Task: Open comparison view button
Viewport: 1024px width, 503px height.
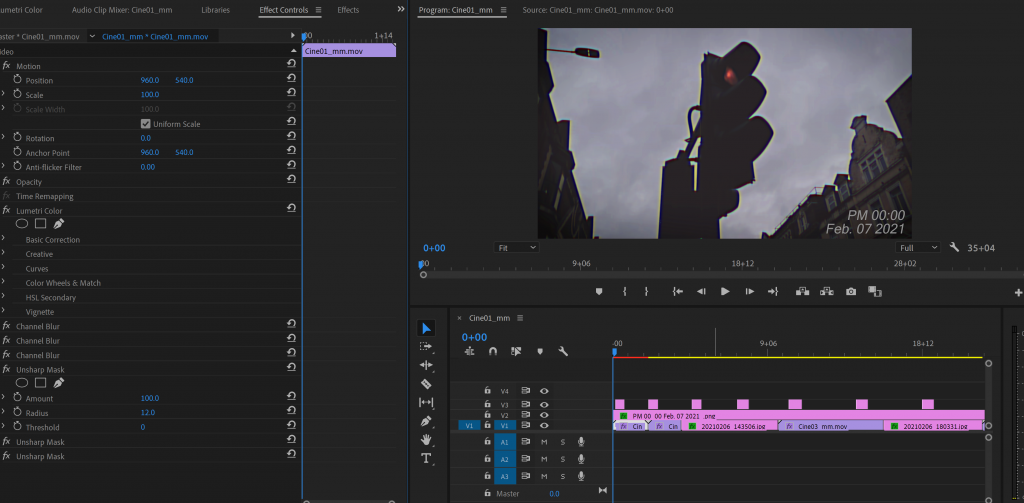Action: (x=875, y=292)
